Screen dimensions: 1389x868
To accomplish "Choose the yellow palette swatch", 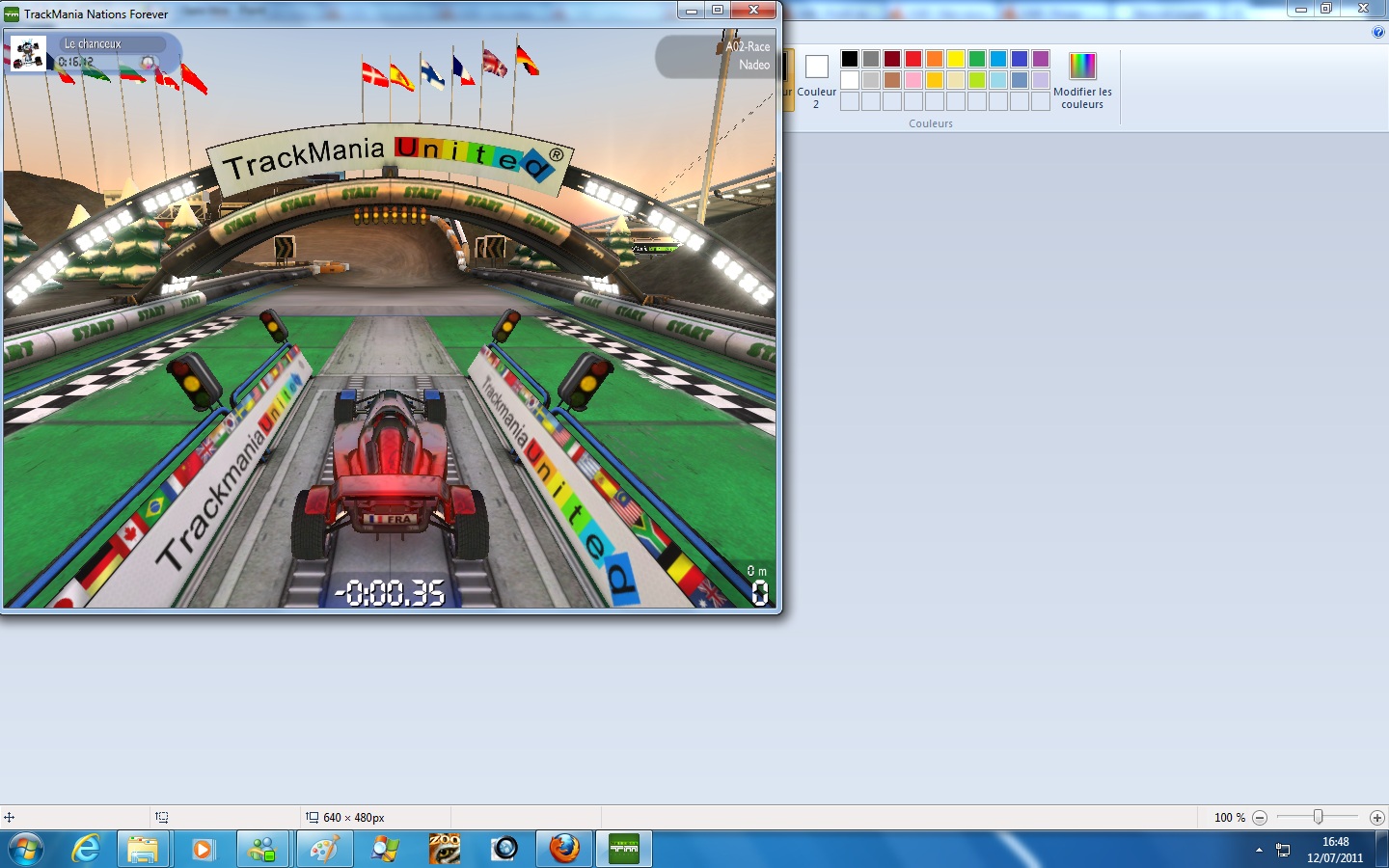I will 956,59.
